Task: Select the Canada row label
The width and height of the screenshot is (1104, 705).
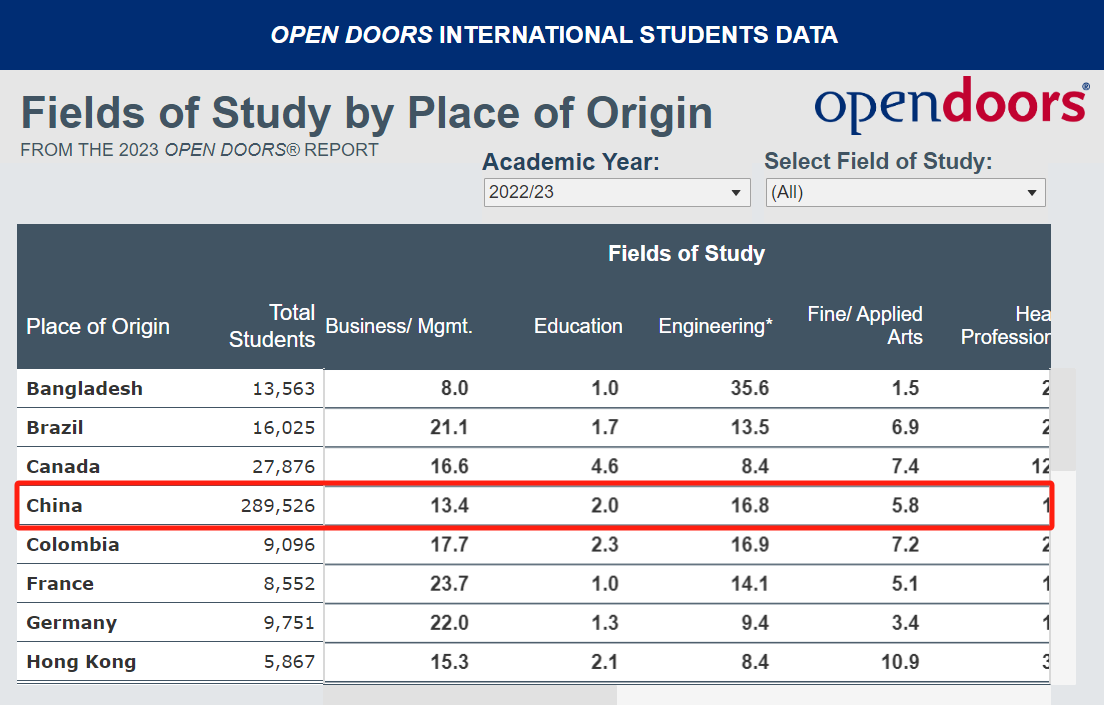Action: (63, 467)
